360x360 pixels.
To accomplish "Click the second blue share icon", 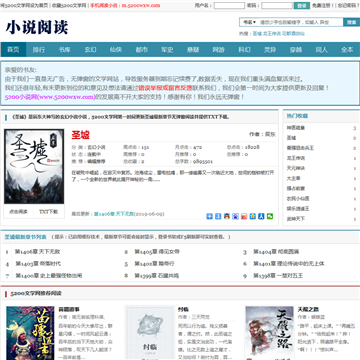I will pyautogui.click(x=218, y=216).
